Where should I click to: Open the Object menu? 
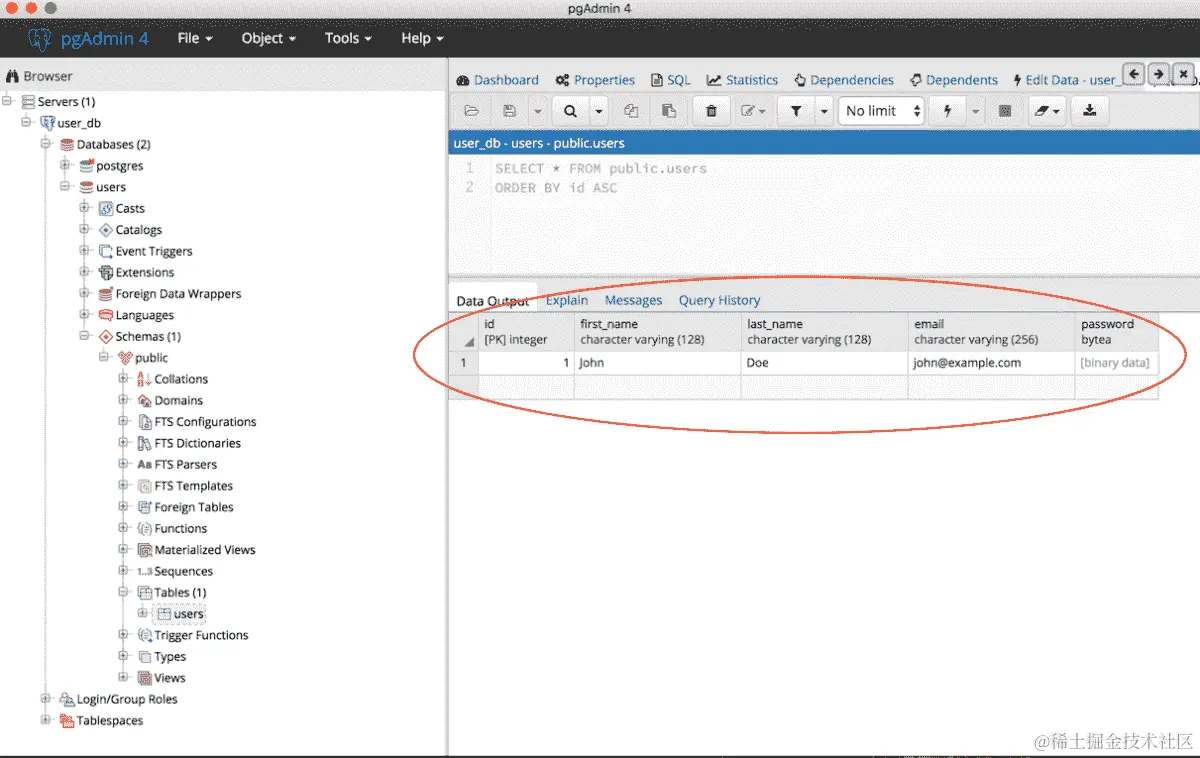tap(269, 38)
